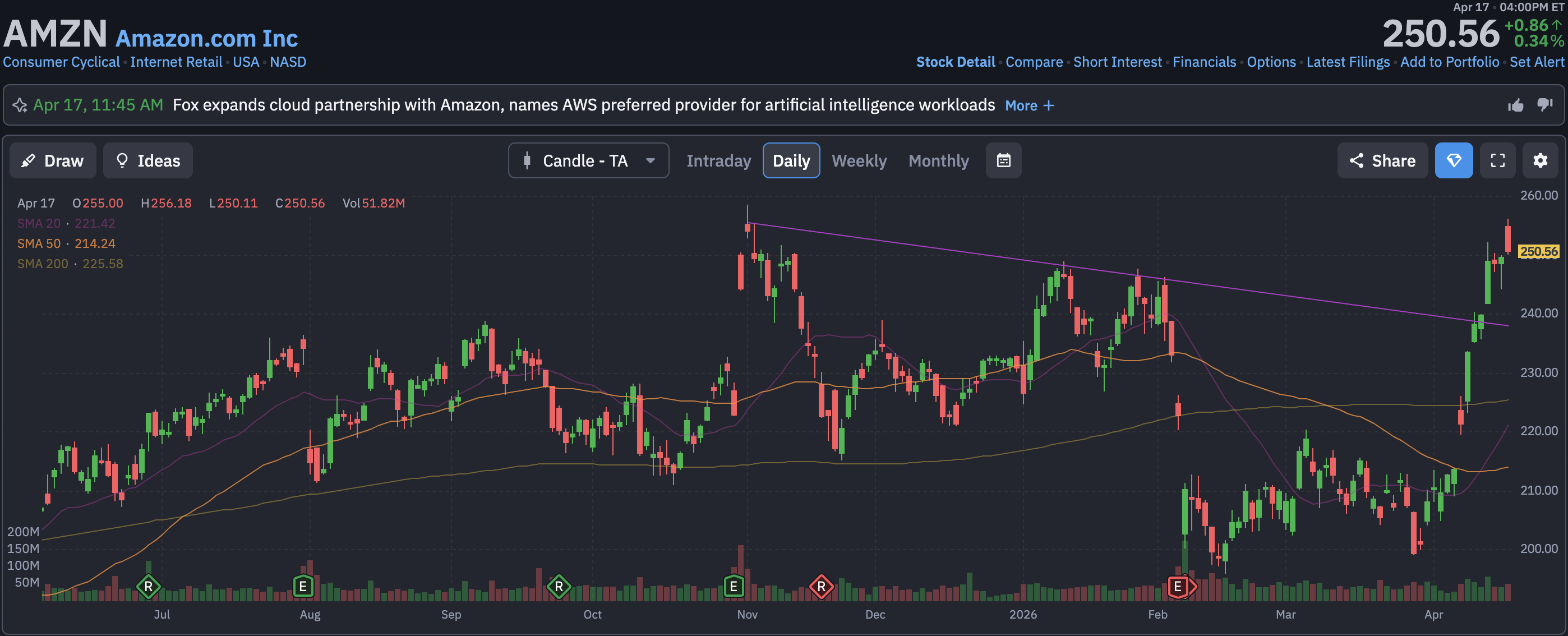Switch to Intraday timeframe
This screenshot has width=1568, height=636.
tap(718, 160)
